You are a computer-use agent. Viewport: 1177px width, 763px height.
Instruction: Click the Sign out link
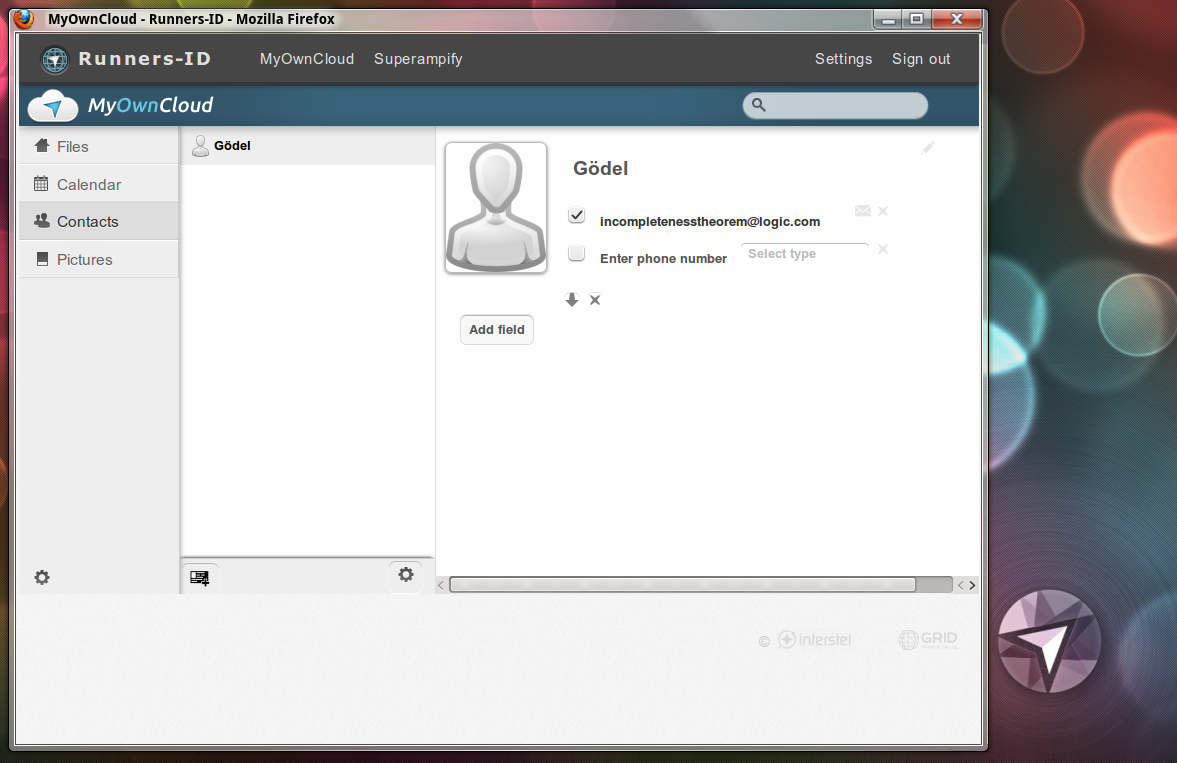921,59
